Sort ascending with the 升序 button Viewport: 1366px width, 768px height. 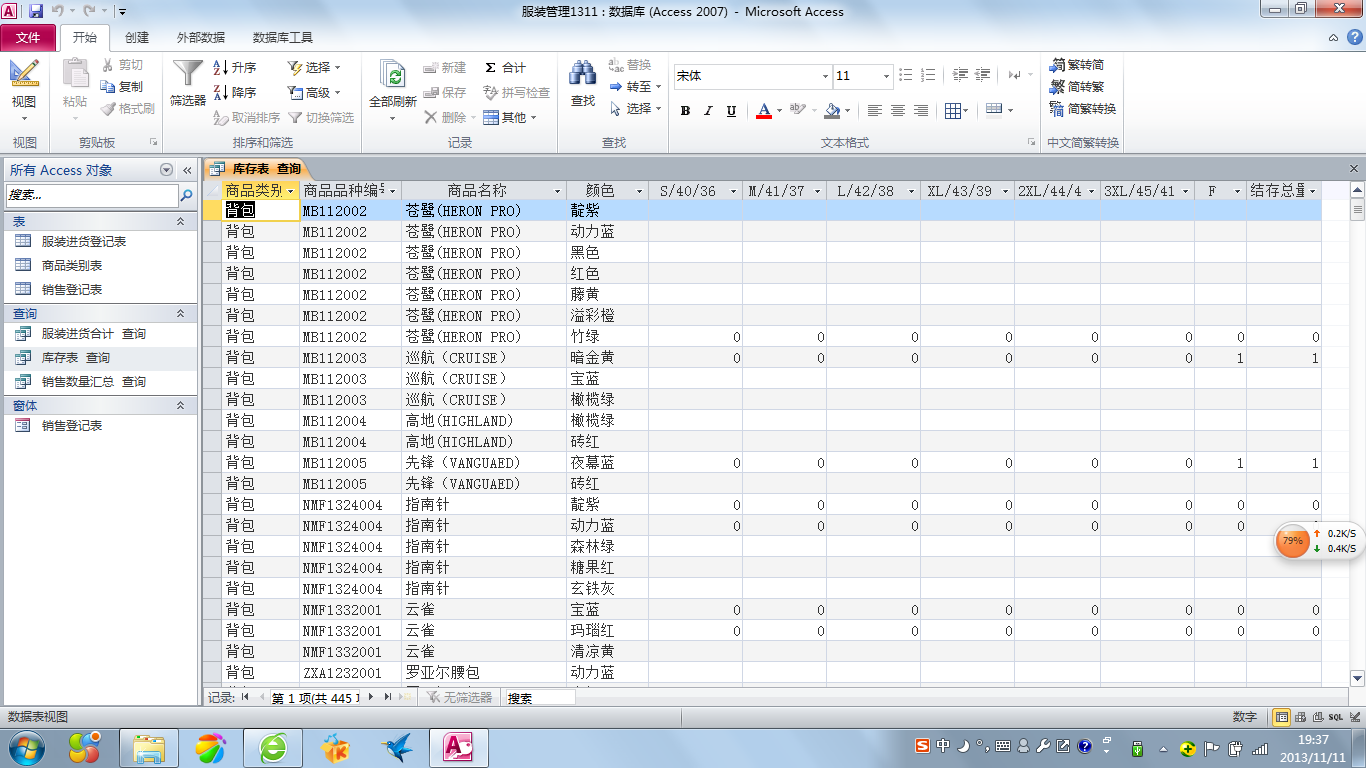tap(235, 68)
